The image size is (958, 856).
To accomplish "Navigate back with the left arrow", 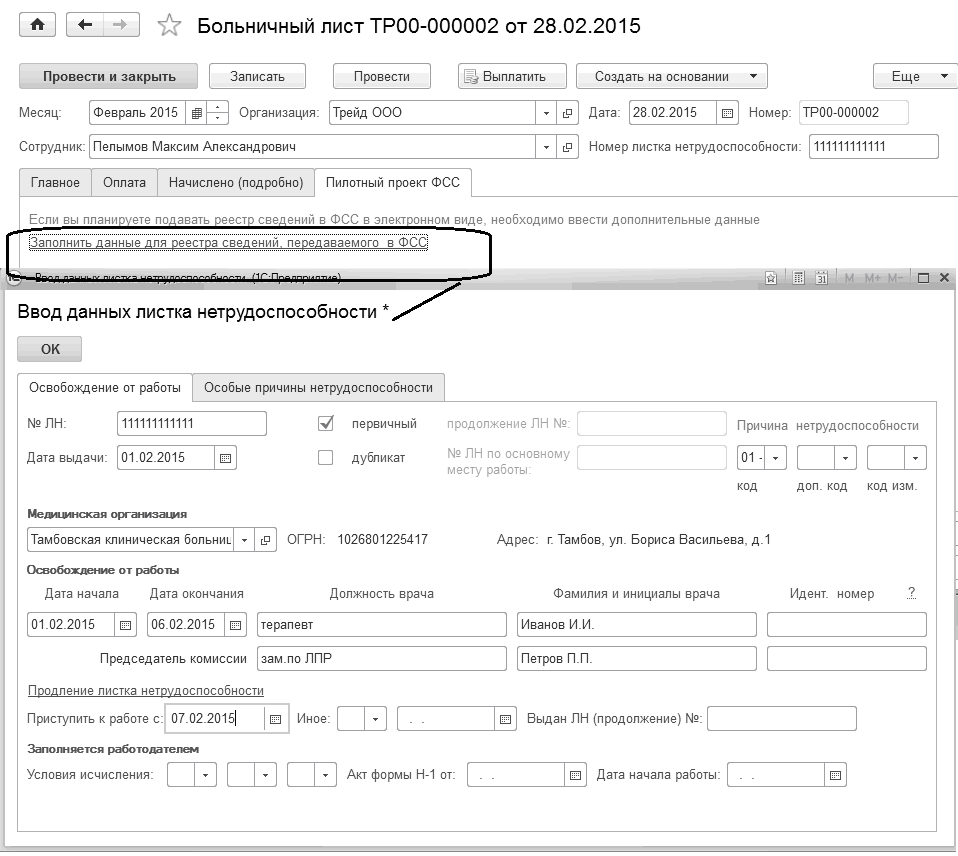I will point(85,25).
